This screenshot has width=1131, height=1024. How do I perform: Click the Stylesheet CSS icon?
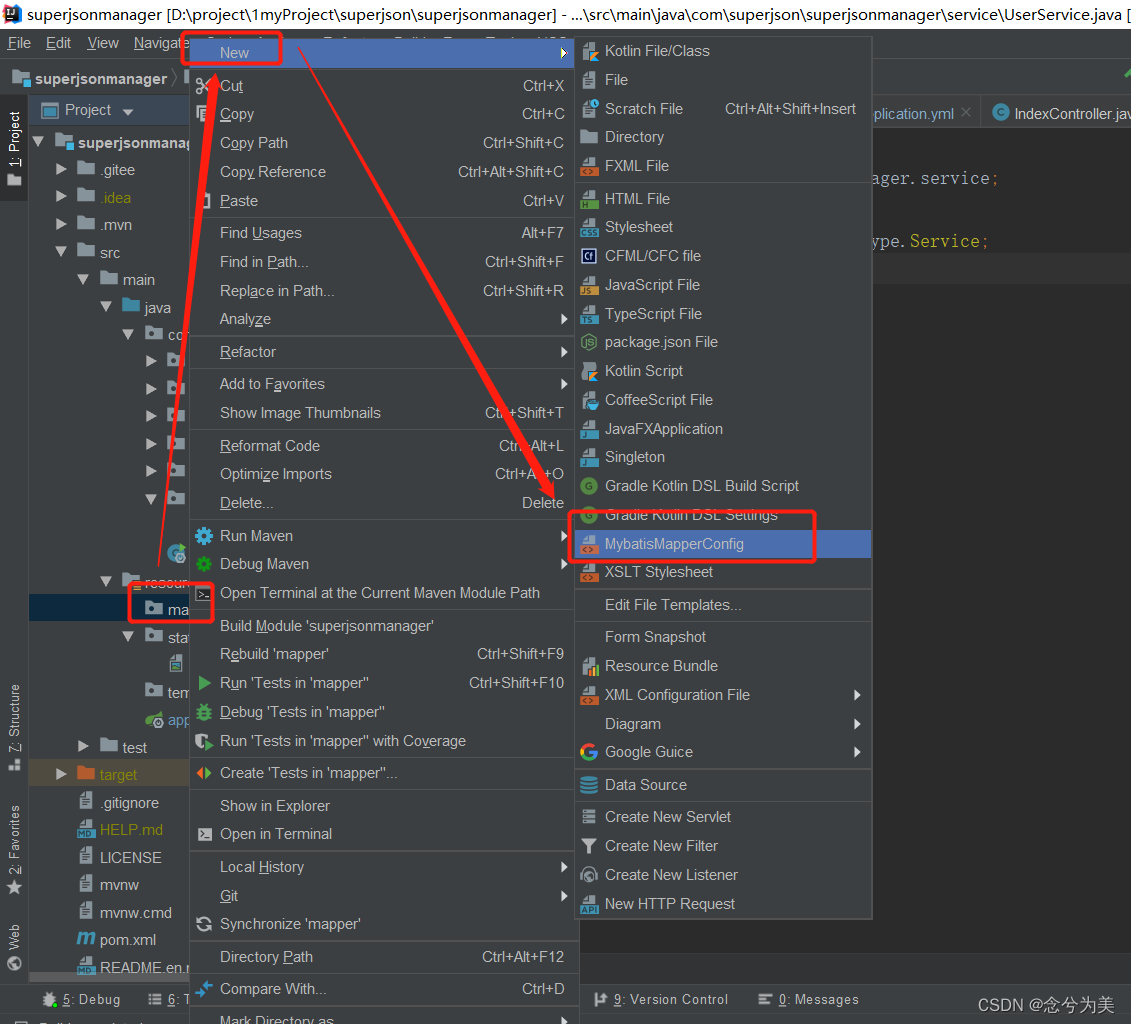(589, 227)
